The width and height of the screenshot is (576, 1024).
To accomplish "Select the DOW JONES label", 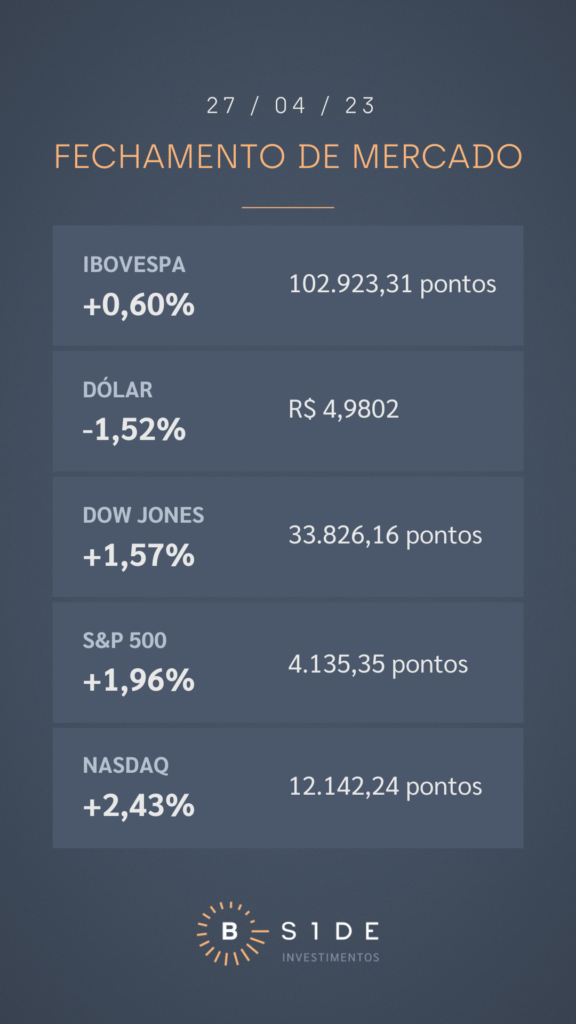I will pos(143,515).
